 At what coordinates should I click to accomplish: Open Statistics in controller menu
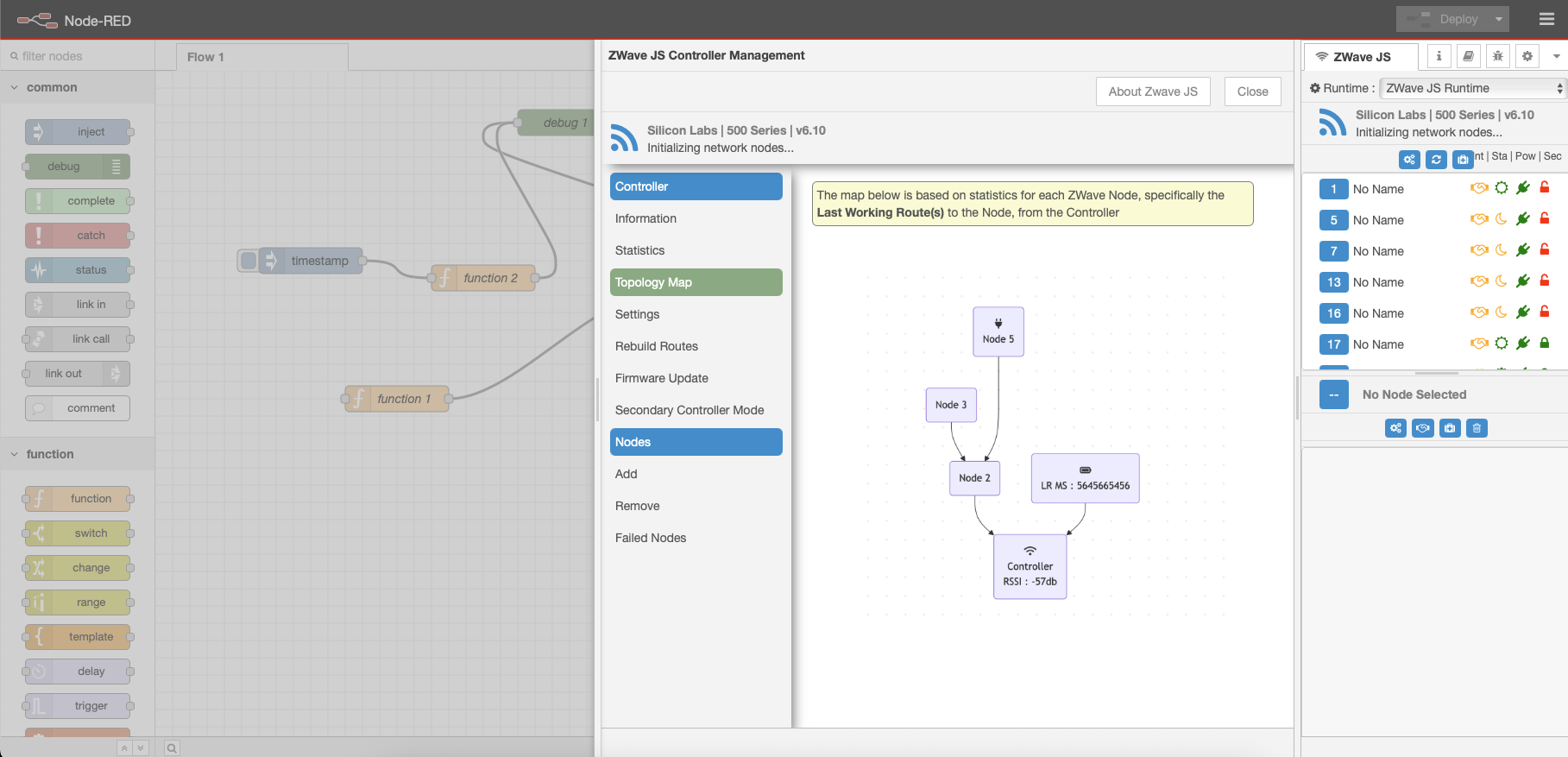click(696, 250)
